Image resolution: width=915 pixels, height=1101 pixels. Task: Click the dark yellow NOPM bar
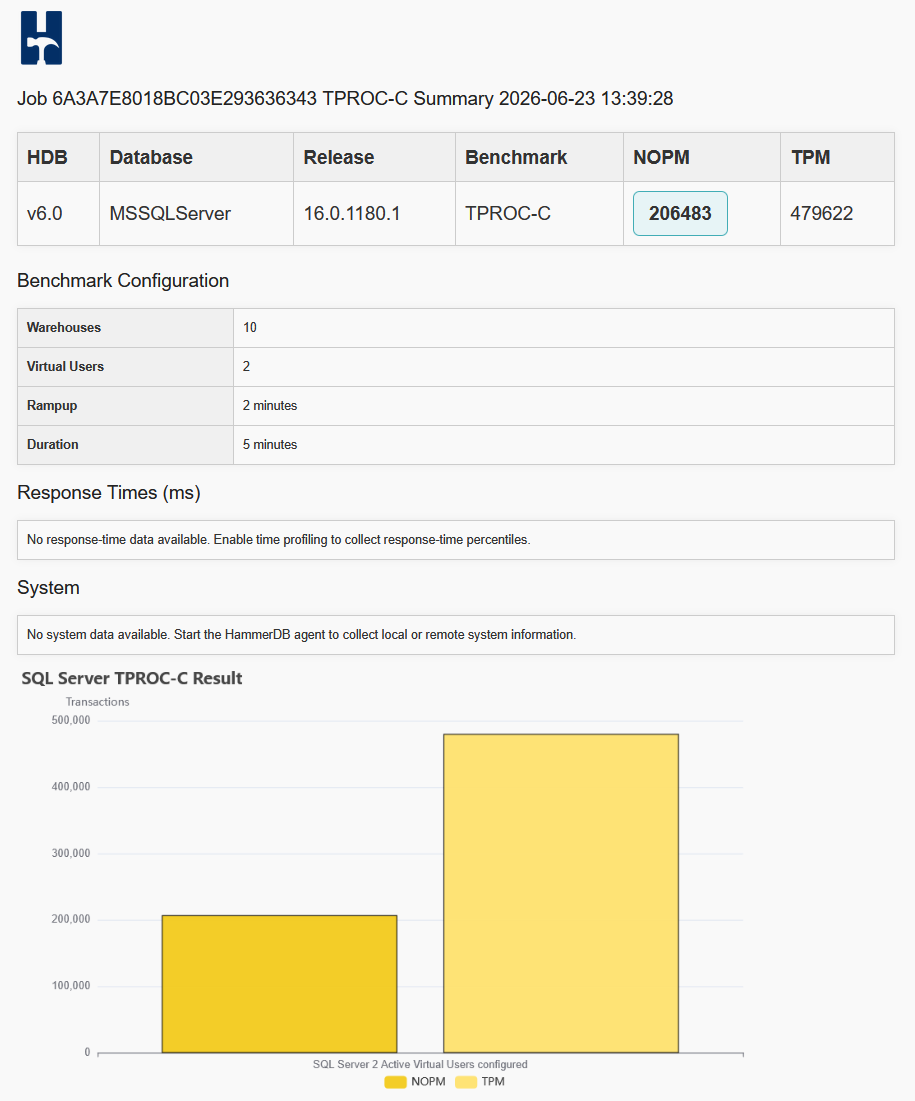(279, 984)
